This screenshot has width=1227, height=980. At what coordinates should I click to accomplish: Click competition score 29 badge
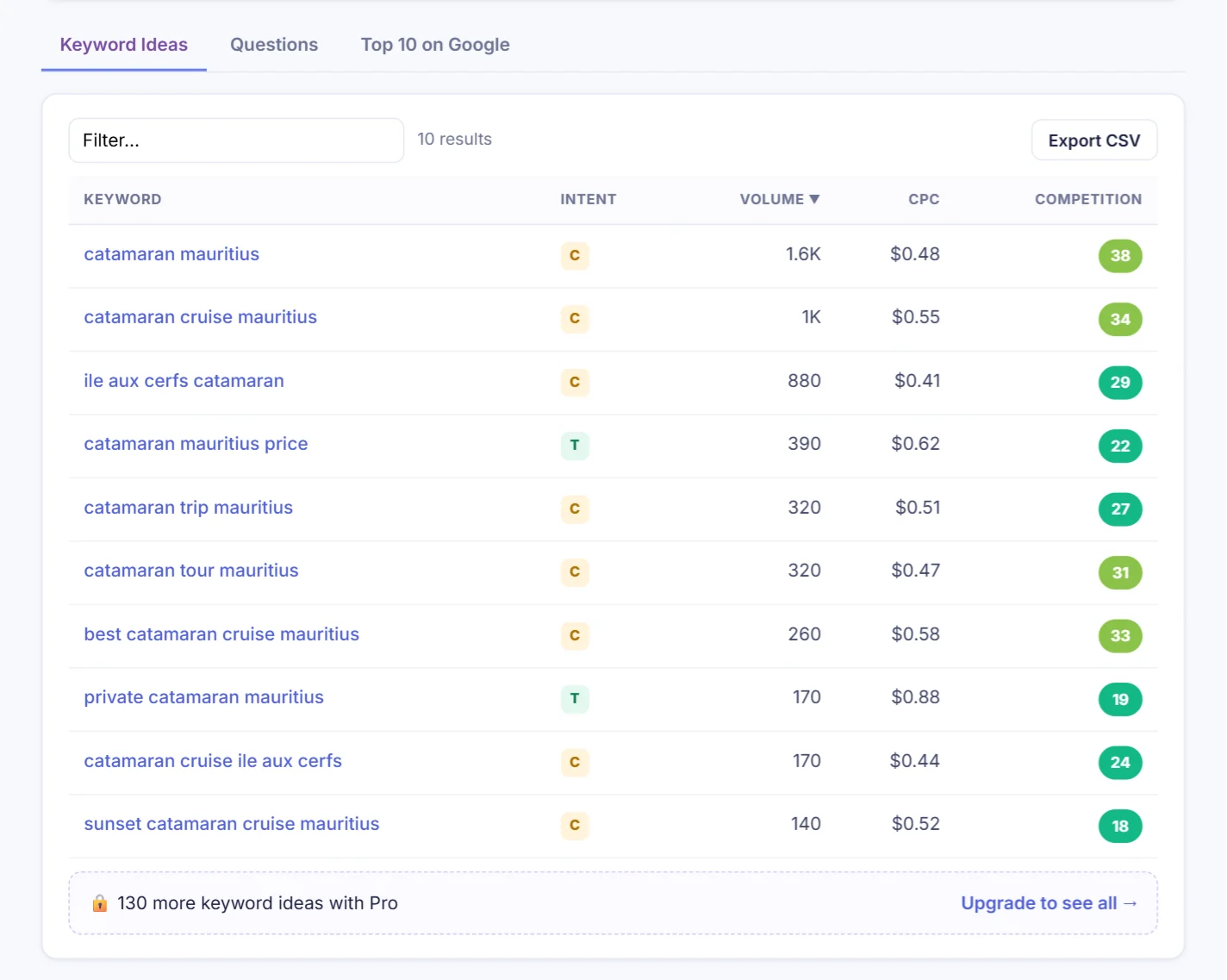[x=1120, y=382]
